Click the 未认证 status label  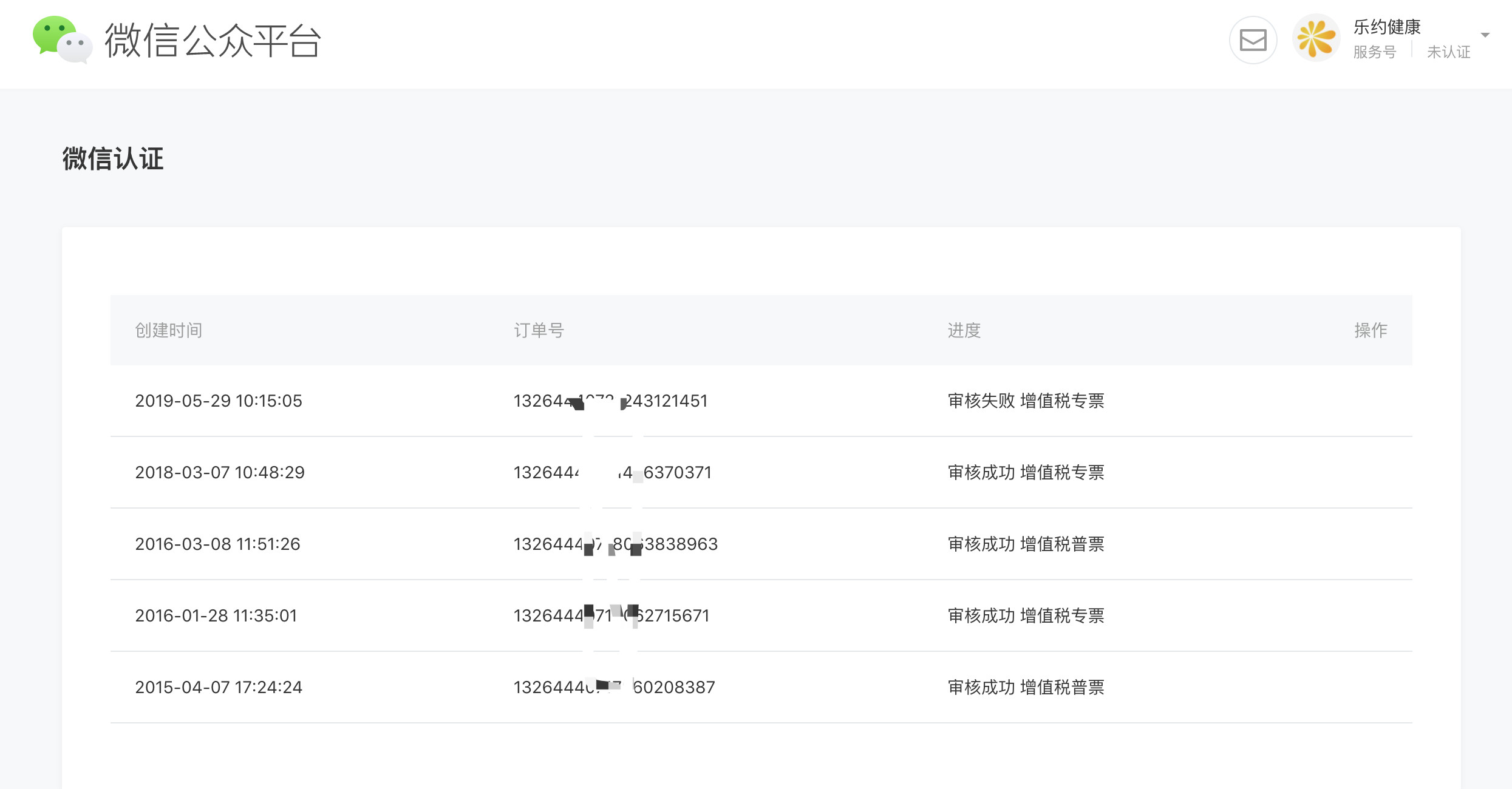click(1448, 52)
